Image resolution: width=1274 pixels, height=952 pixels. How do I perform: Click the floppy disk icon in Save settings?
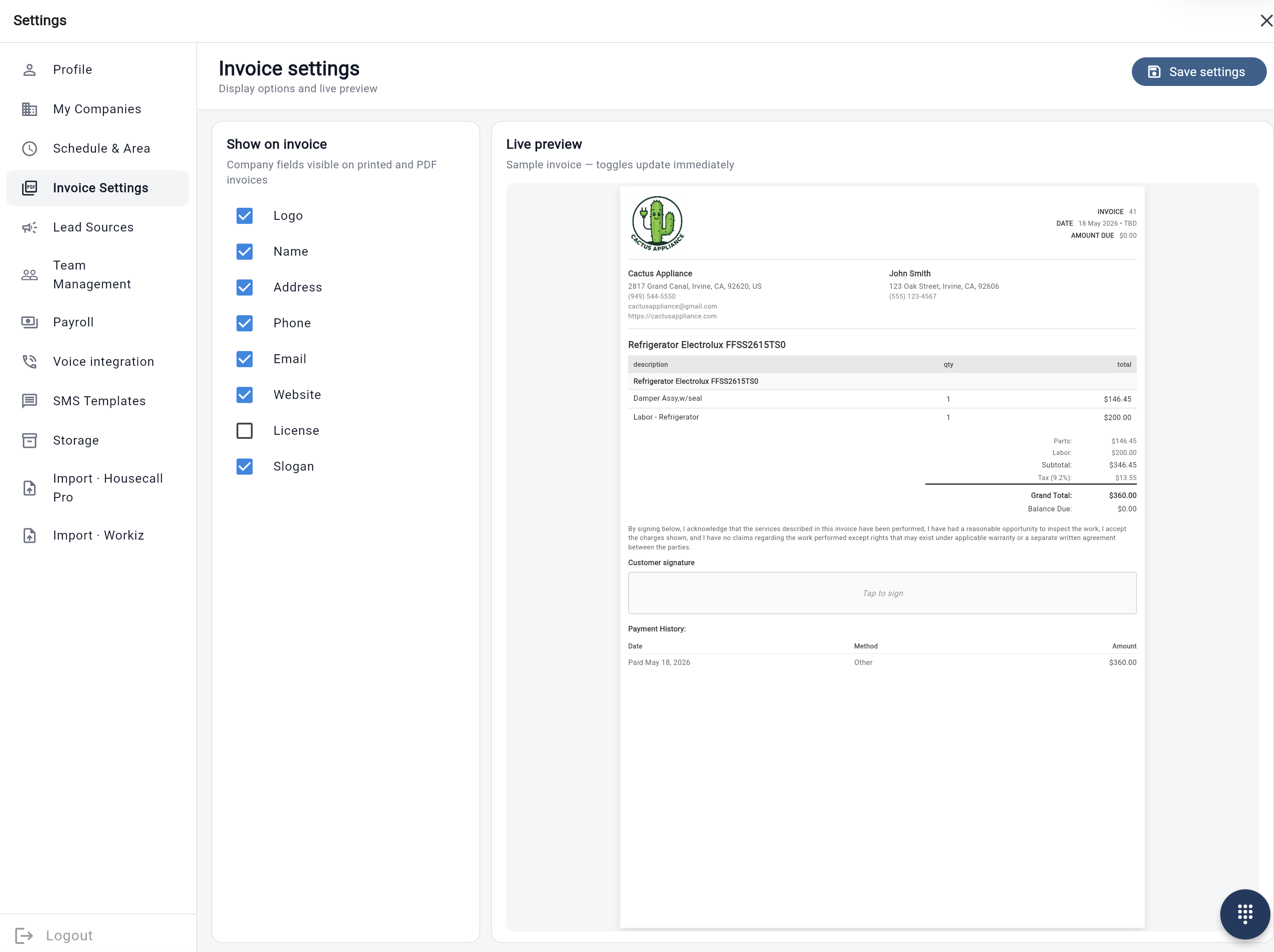coord(1153,72)
